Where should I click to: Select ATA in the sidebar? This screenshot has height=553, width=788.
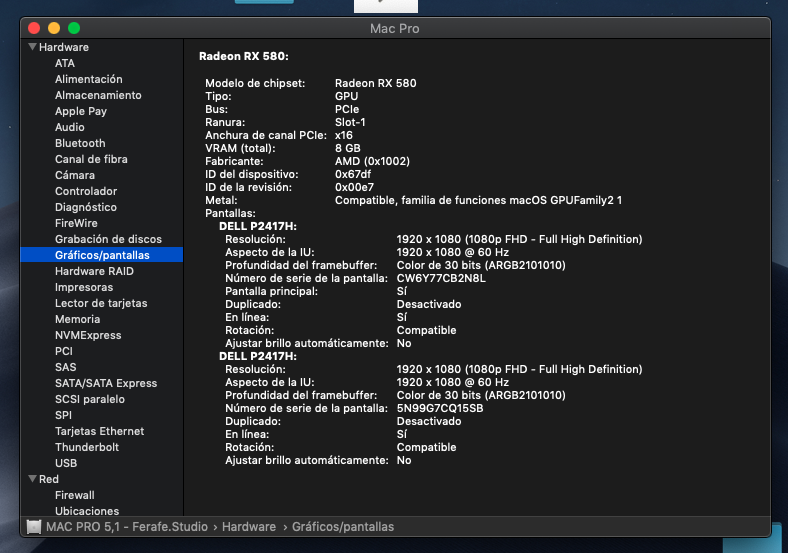point(65,63)
